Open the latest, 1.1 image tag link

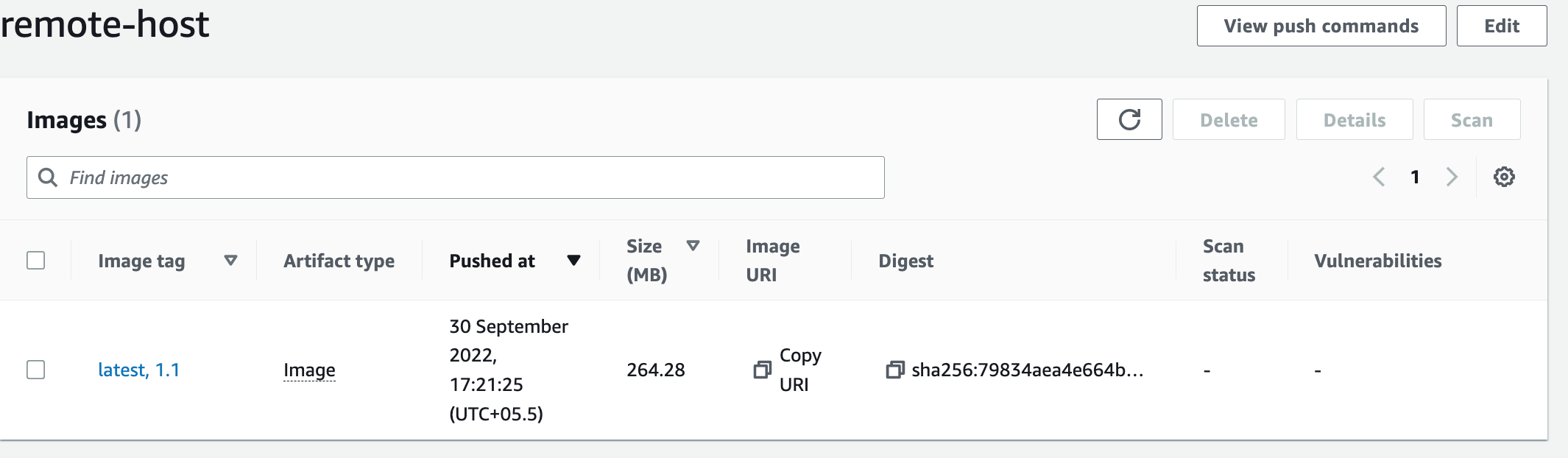click(x=140, y=370)
